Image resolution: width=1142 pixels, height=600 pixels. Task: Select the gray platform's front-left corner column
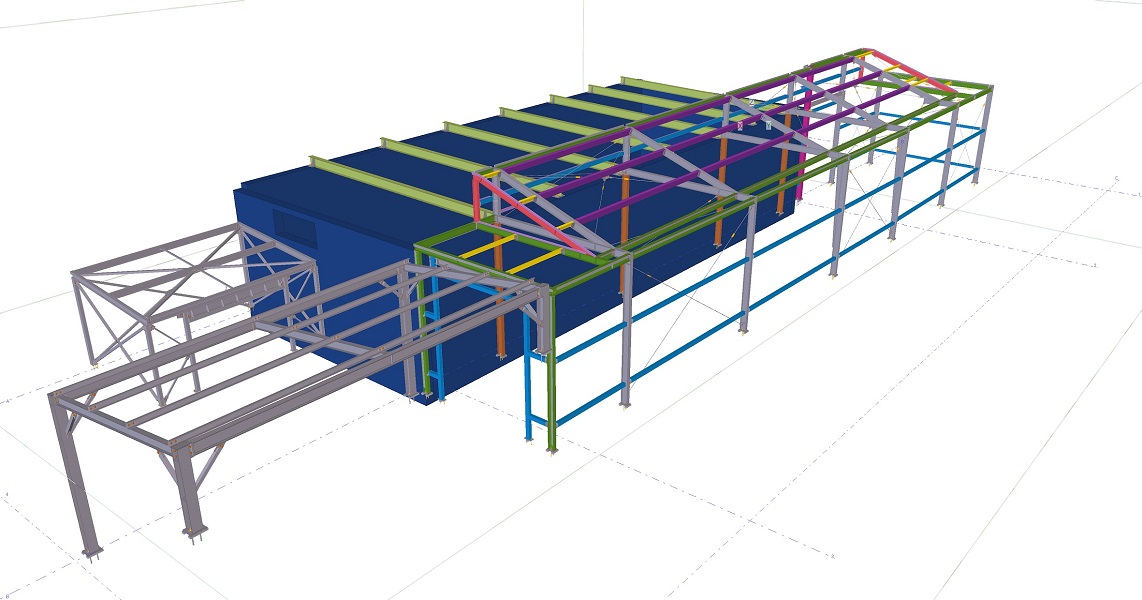[x=73, y=475]
